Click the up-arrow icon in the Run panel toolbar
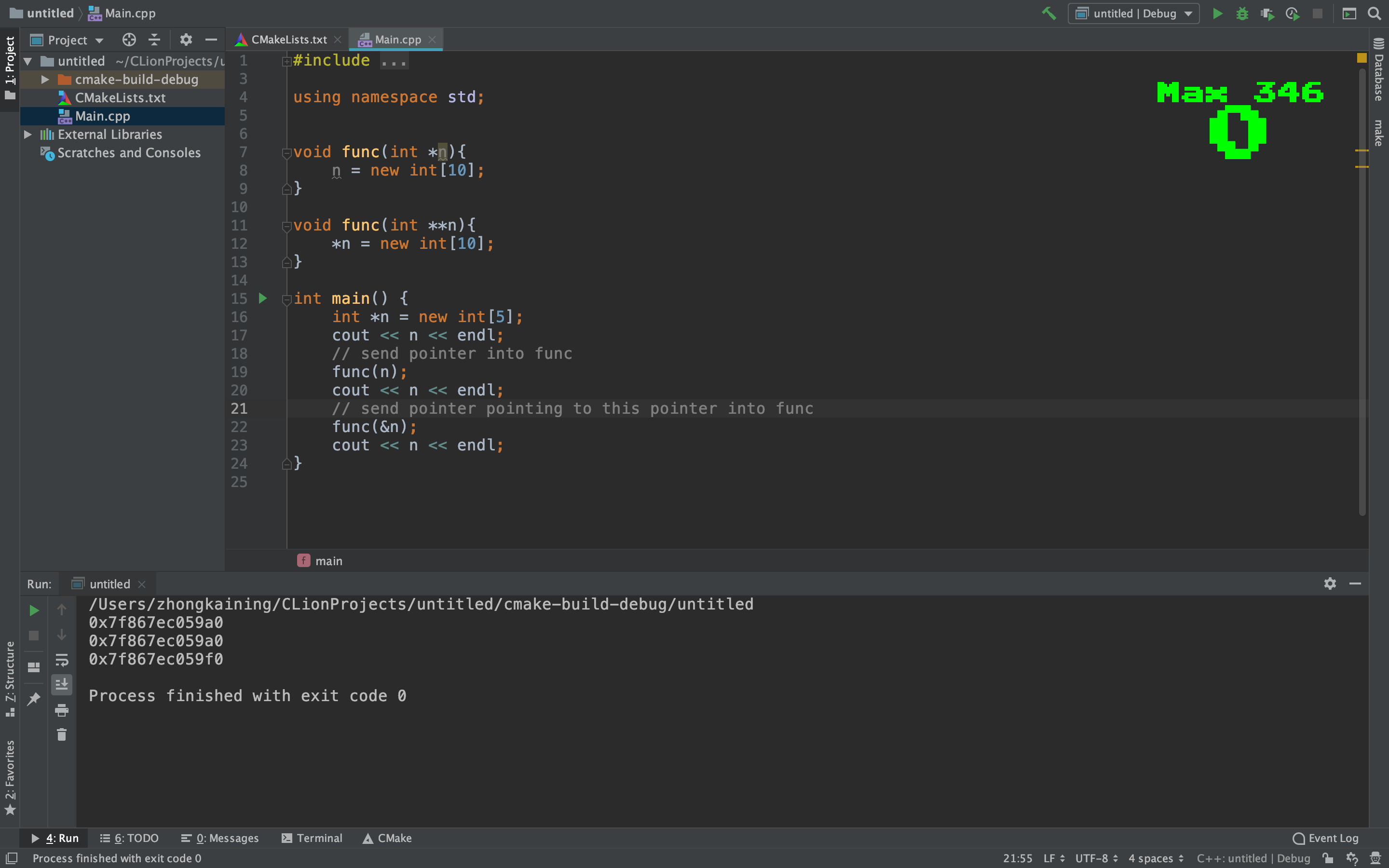The image size is (1389, 868). coord(61,610)
